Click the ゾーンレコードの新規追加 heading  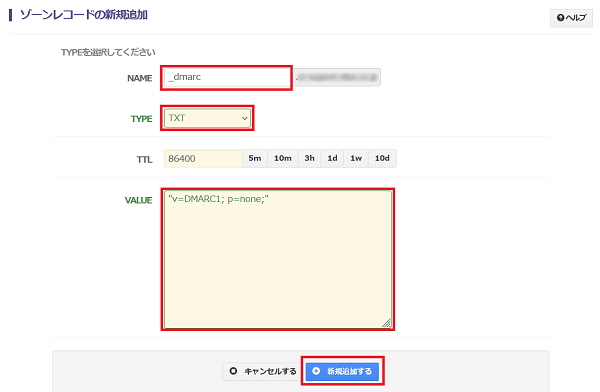point(84,15)
